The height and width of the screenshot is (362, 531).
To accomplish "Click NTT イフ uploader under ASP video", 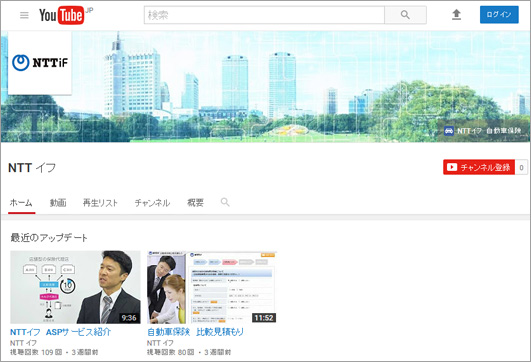I will coord(23,343).
